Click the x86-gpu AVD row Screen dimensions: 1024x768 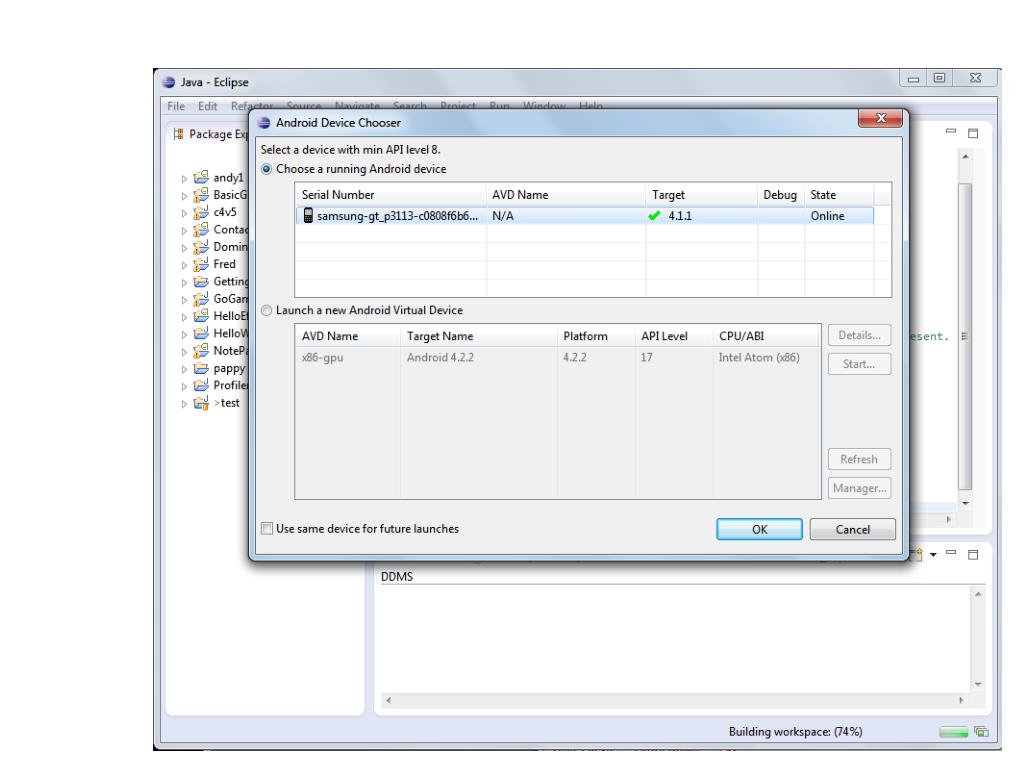[558, 358]
